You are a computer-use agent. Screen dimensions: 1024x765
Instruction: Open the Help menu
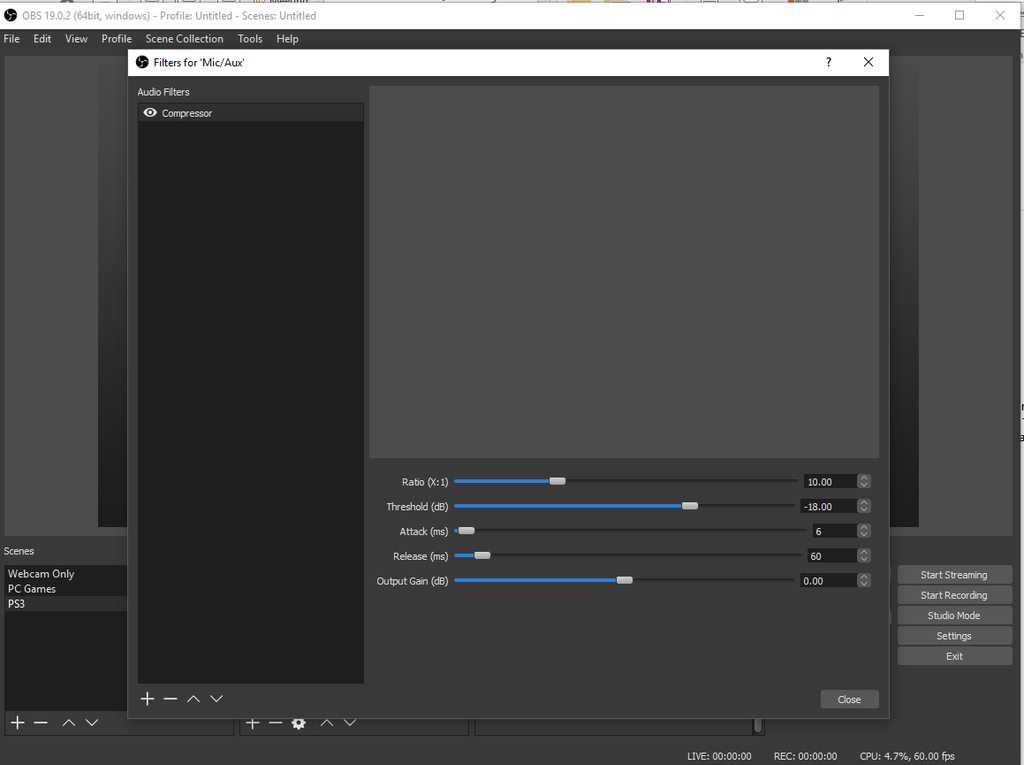pos(287,39)
